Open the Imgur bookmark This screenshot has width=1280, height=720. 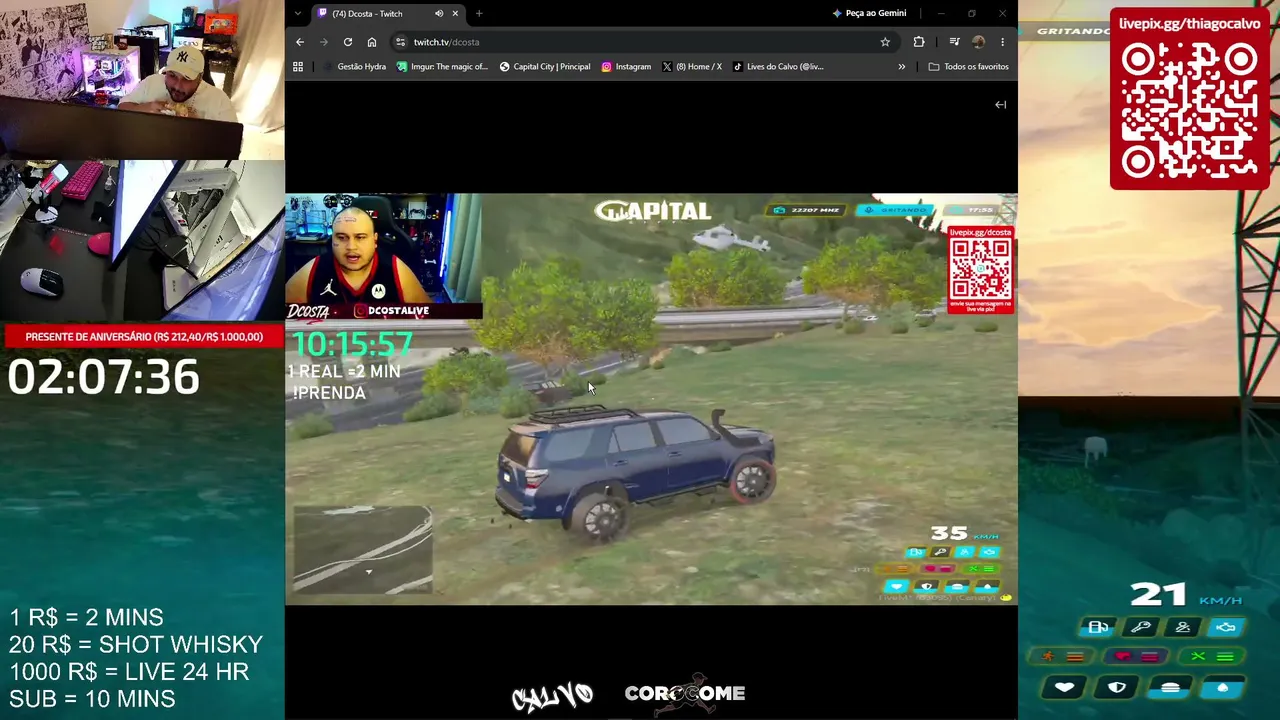tap(442, 67)
